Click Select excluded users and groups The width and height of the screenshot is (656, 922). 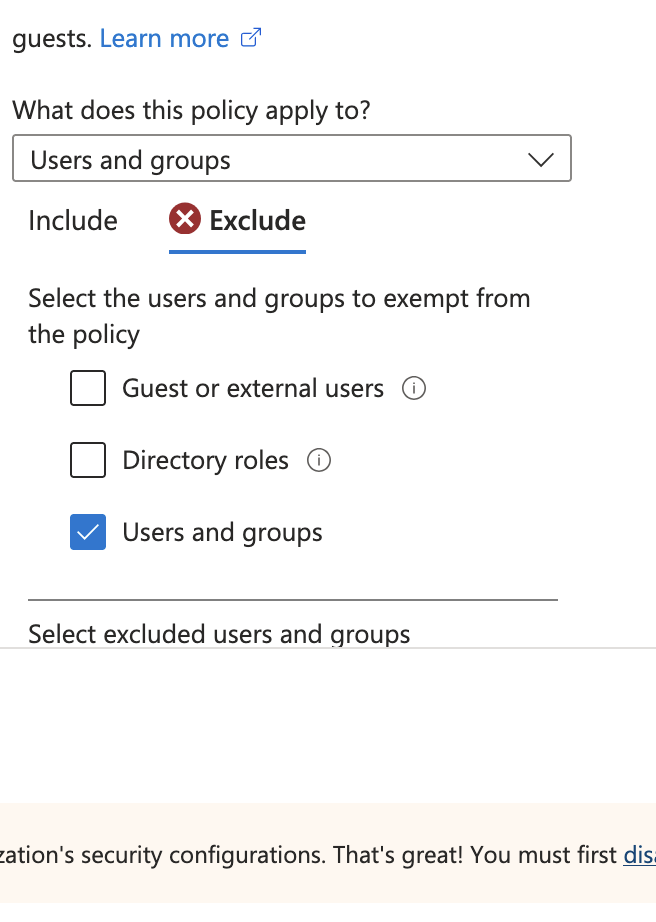[x=219, y=634]
